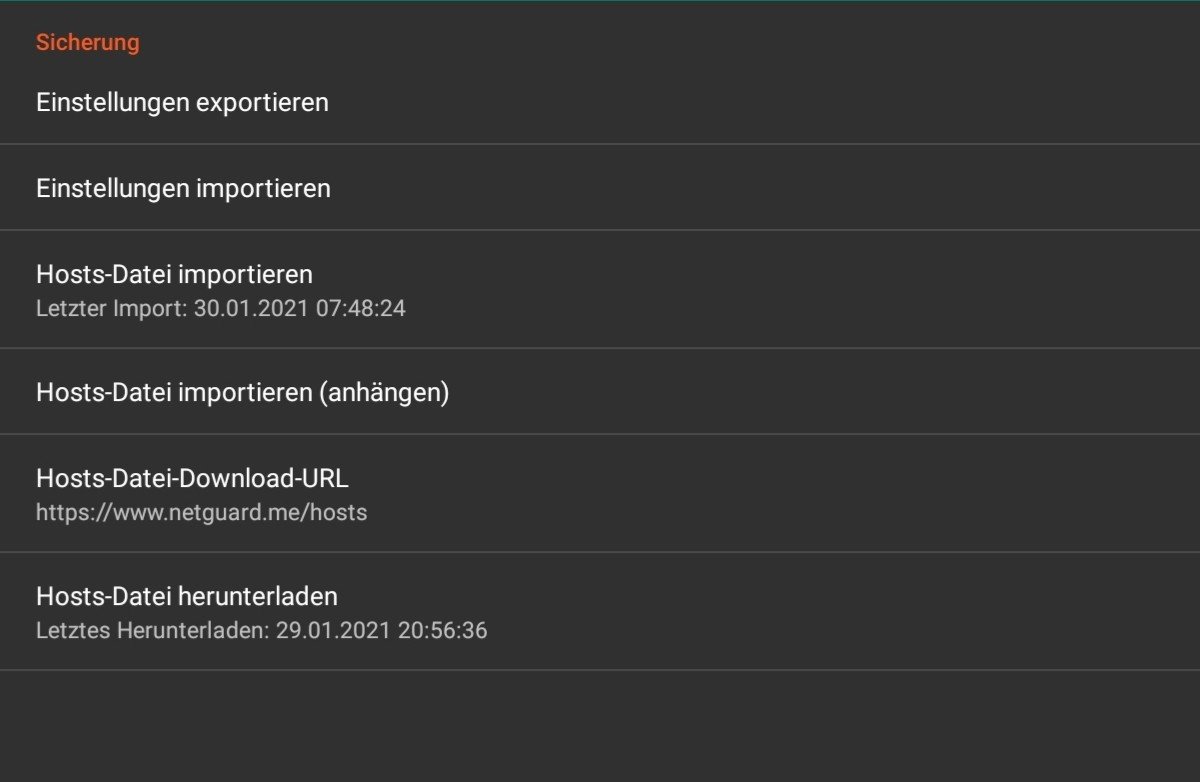
Task: Click empty area below Hosts-Datei herunterladen
Action: pos(600,725)
